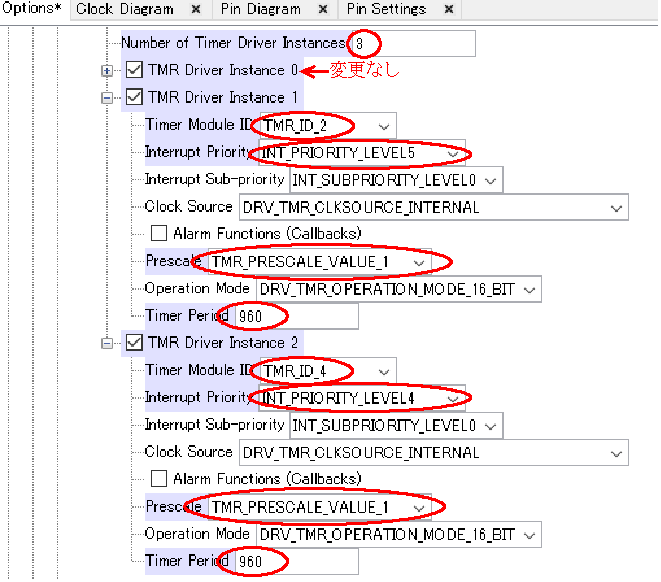Enable Alarm Functions for Instance 1
Viewport: 661px width, 582px height.
tap(158, 234)
